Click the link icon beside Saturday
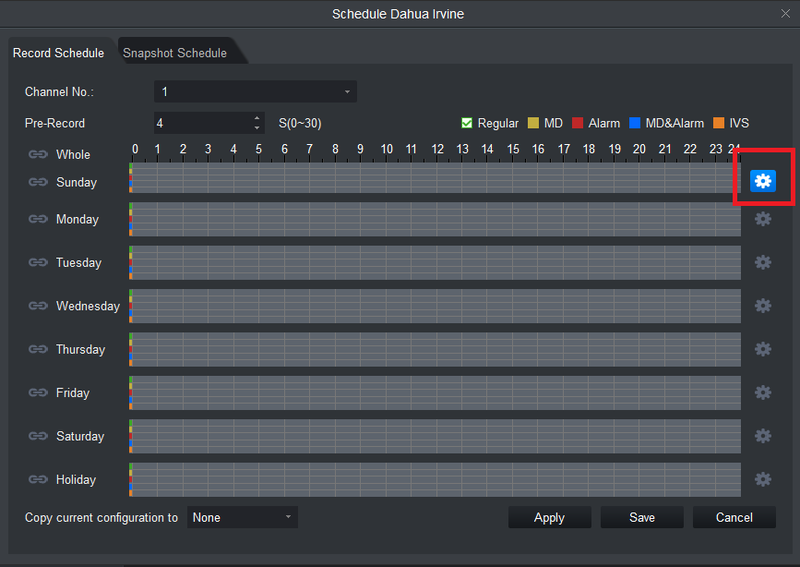 [x=38, y=436]
